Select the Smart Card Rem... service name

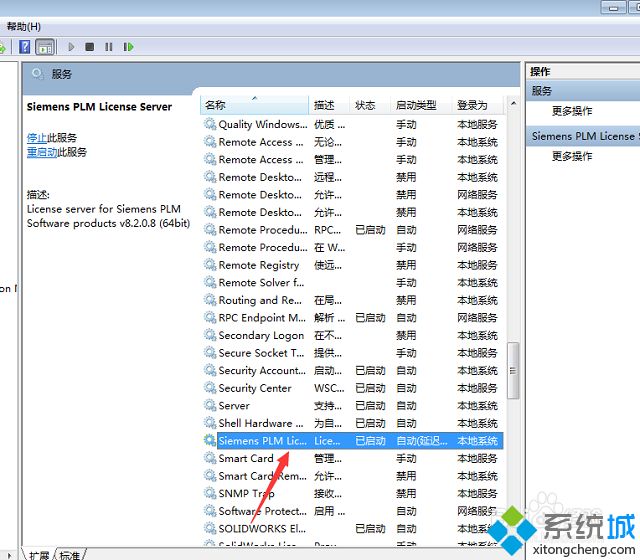click(x=262, y=476)
